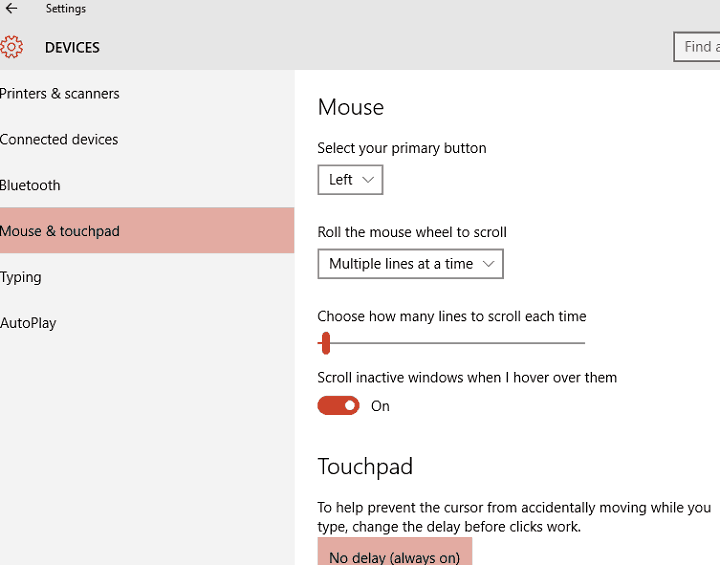Image resolution: width=720 pixels, height=565 pixels.
Task: Click the Settings window title text
Action: click(x=66, y=9)
